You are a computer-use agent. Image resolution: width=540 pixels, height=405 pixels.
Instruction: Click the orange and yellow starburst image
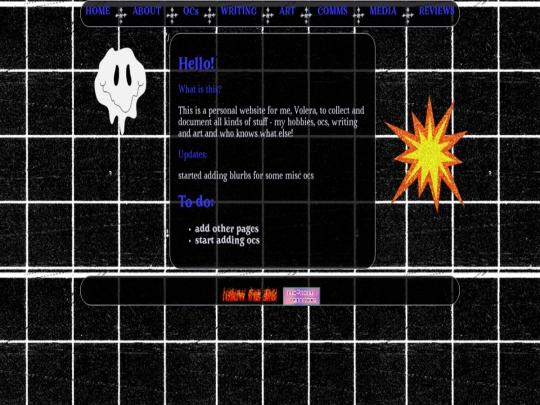[x=426, y=154]
